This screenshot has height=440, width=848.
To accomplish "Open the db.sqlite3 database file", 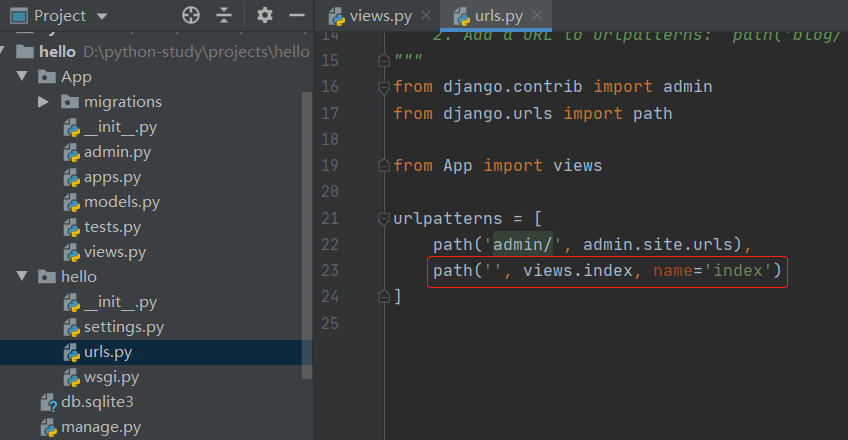I will 96,402.
